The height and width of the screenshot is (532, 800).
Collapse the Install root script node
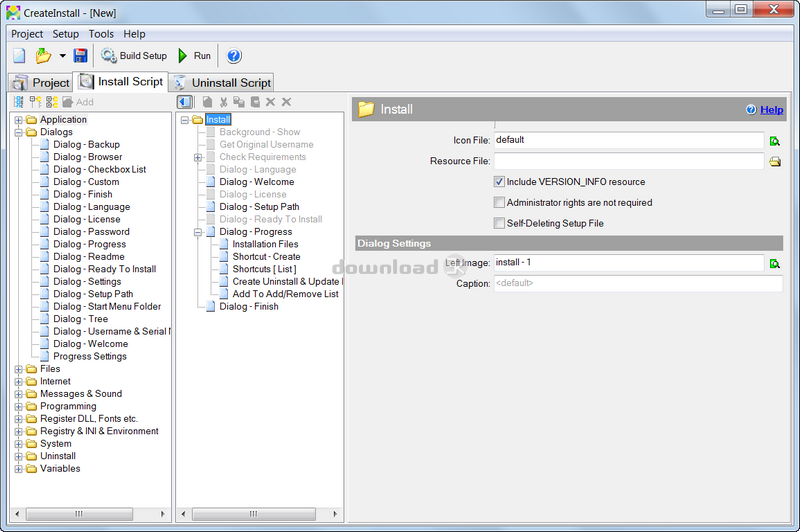click(185, 120)
